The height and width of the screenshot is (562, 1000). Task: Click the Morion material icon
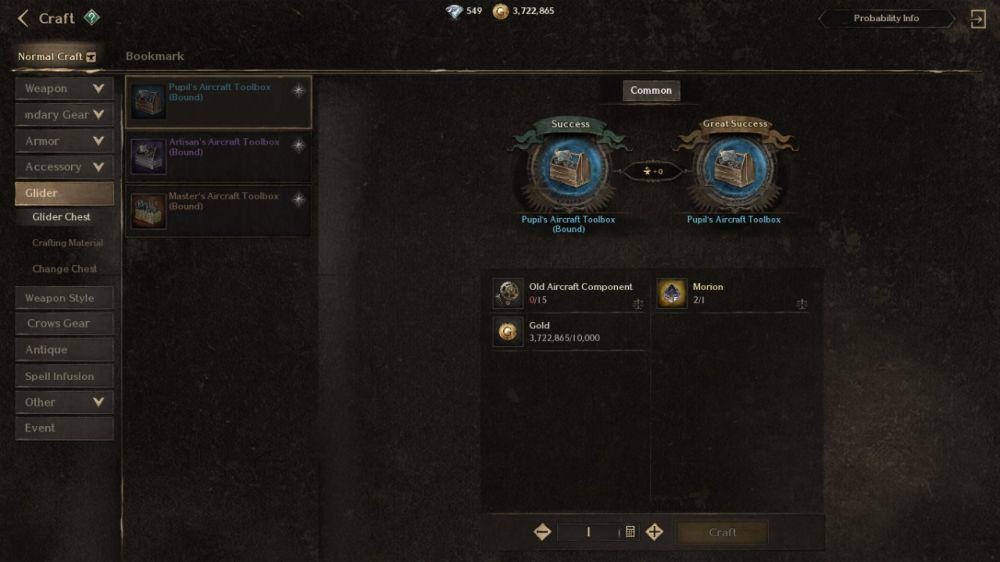(x=672, y=293)
